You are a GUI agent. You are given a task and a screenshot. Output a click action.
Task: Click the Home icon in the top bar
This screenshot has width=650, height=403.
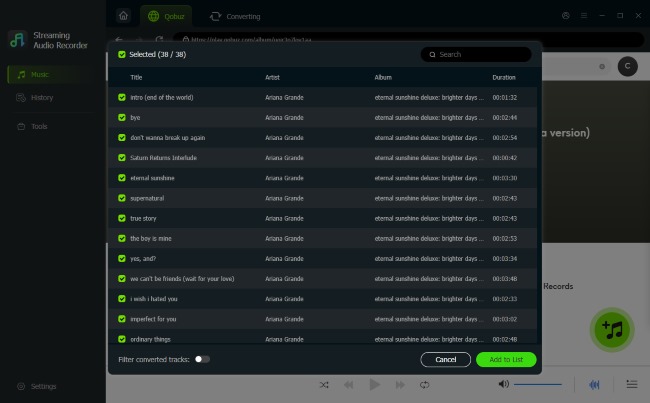tap(124, 16)
